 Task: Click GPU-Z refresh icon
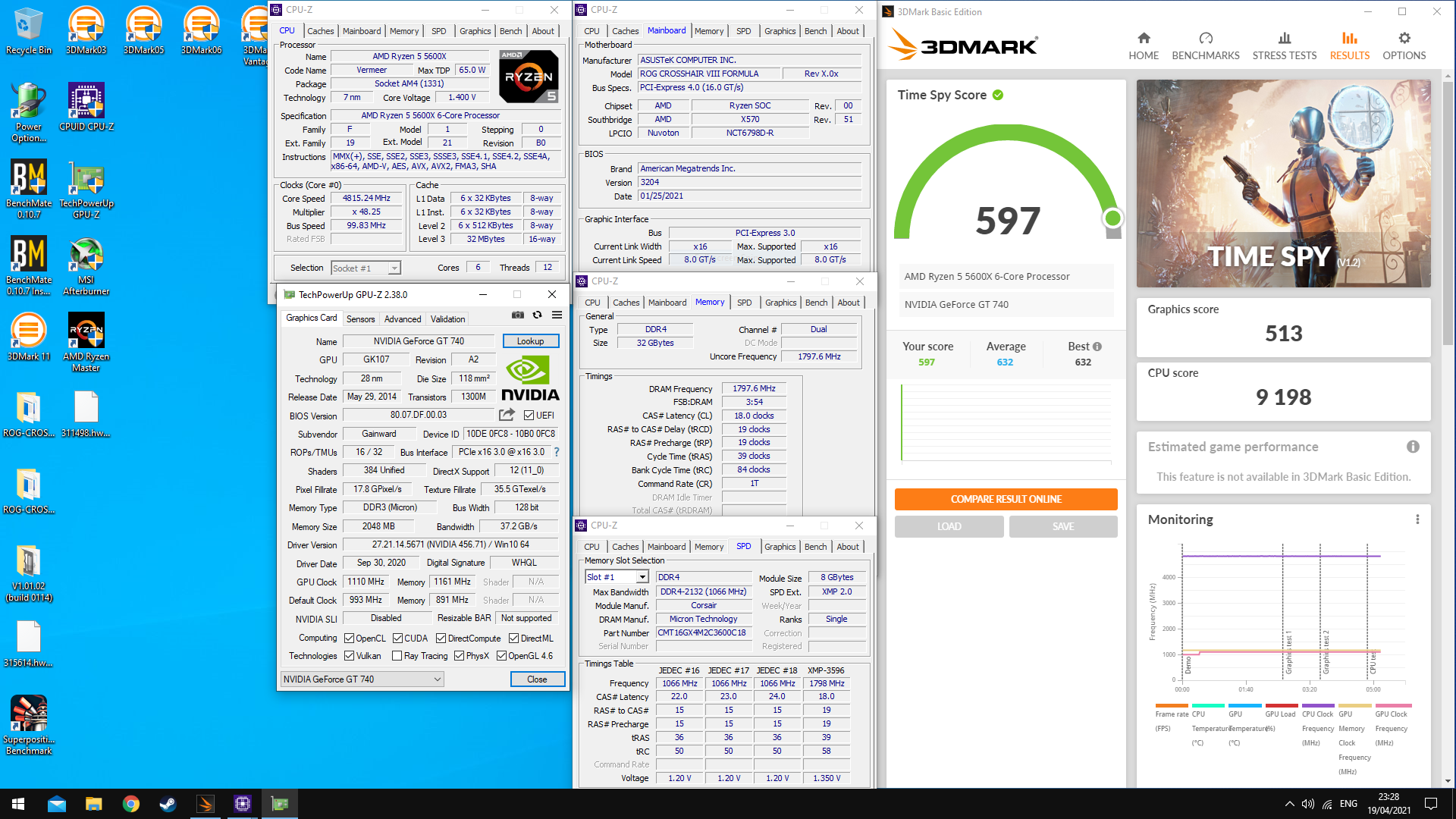tap(537, 315)
